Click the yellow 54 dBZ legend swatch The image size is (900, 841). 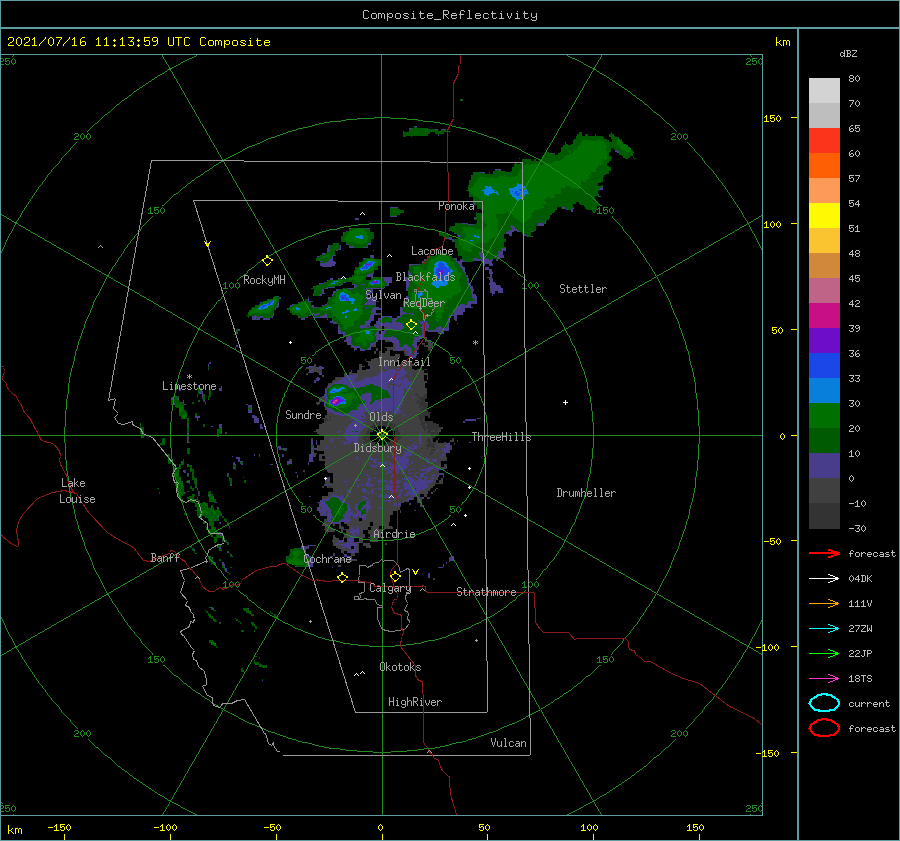click(824, 215)
